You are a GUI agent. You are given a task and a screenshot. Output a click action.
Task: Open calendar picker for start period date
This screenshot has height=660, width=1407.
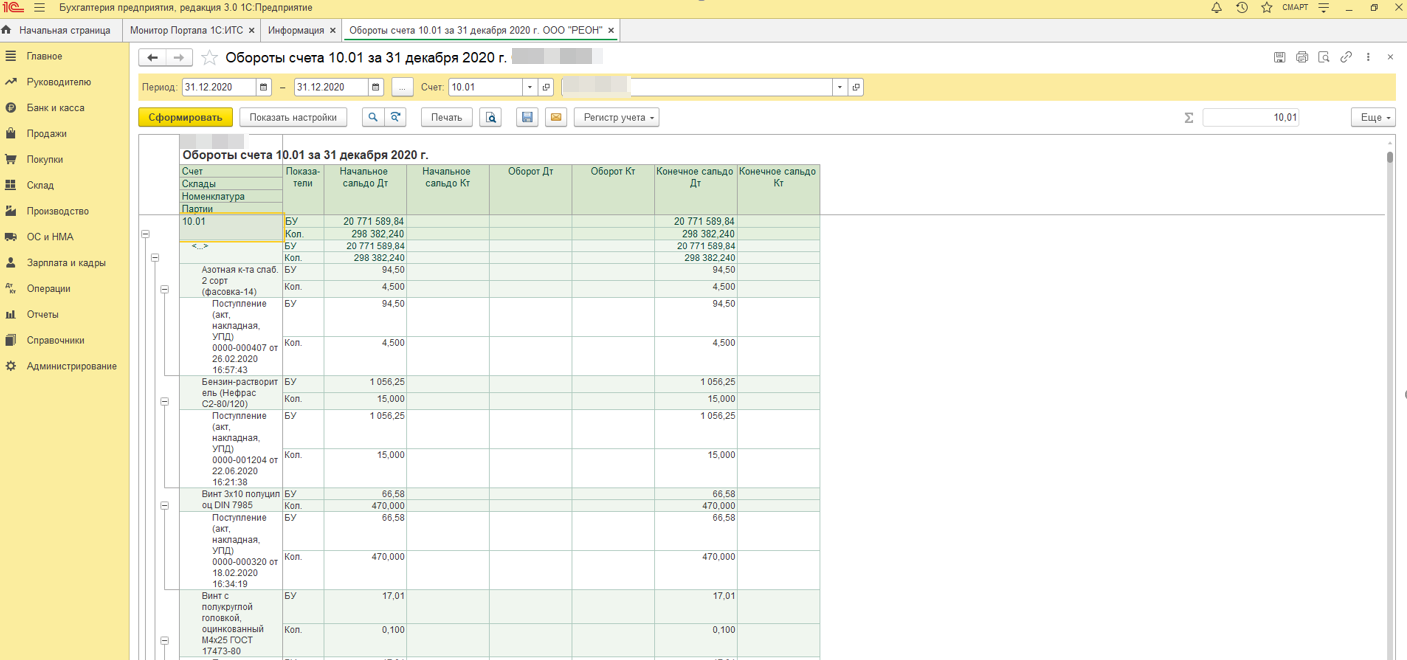264,88
